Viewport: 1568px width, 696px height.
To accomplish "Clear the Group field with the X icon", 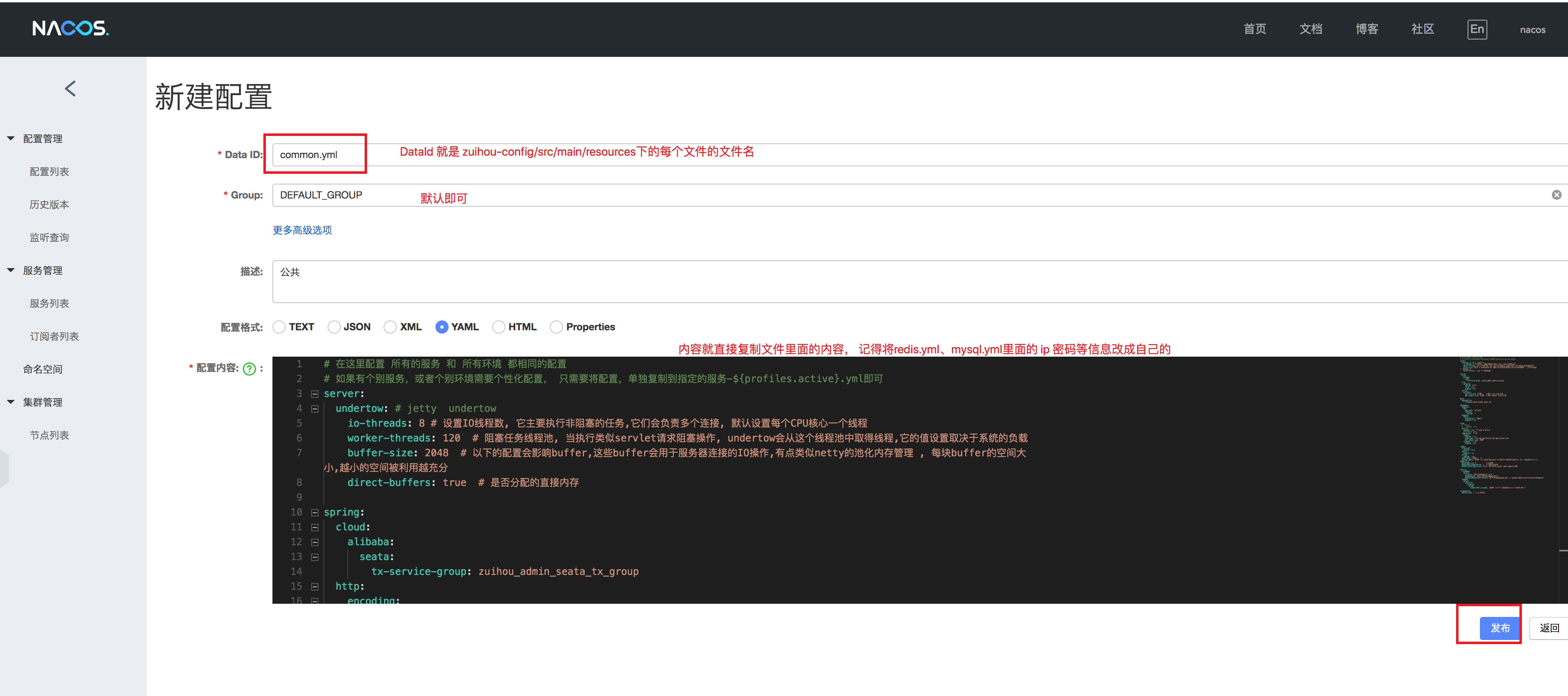I will [x=1556, y=195].
